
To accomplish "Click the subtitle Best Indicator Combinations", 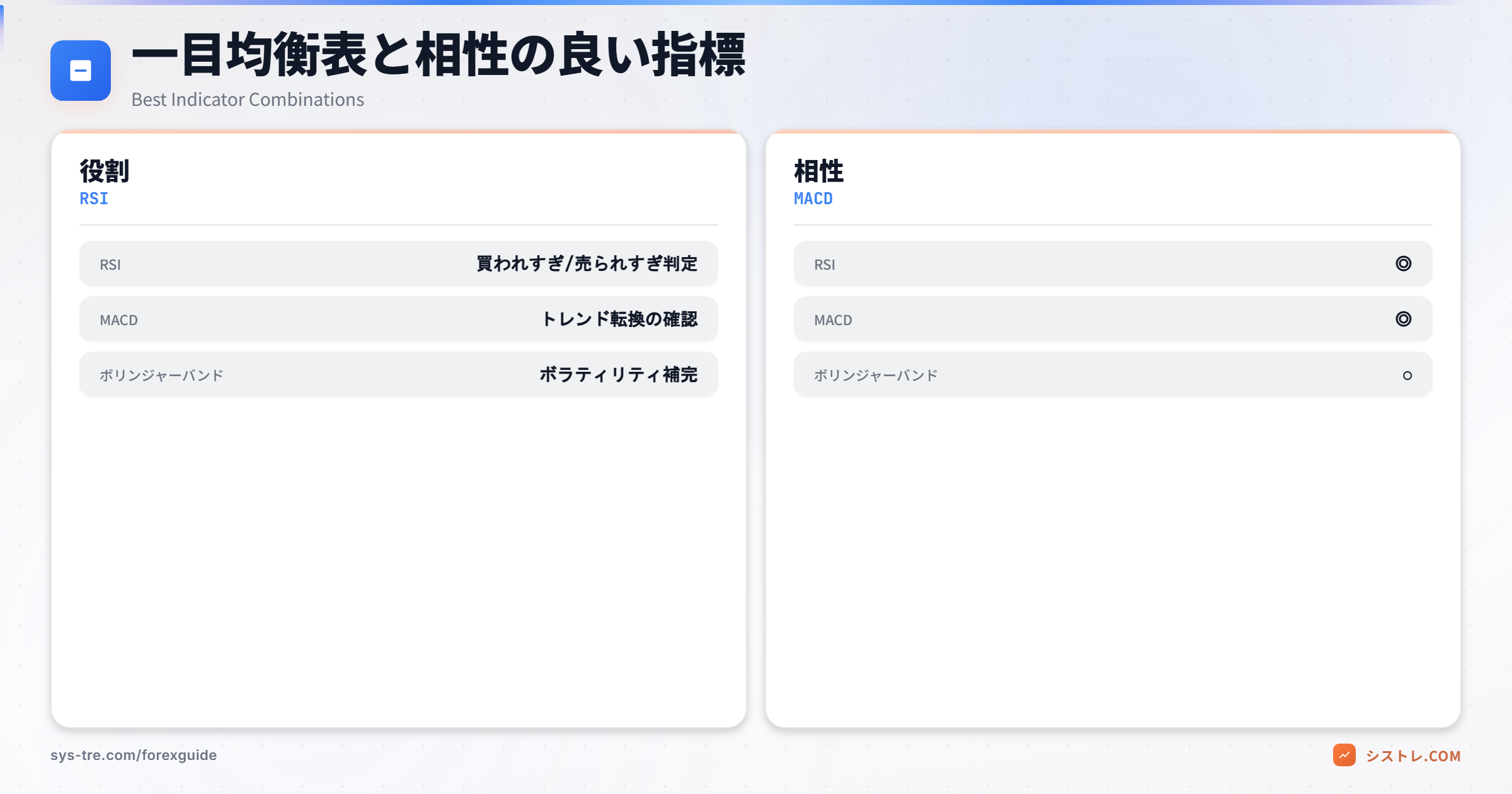I will pos(248,100).
